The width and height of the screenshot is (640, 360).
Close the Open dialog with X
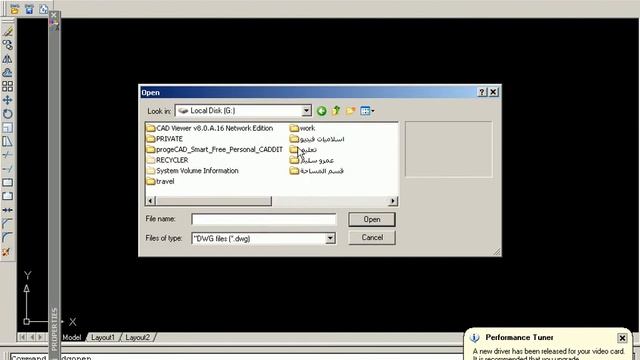coord(493,92)
